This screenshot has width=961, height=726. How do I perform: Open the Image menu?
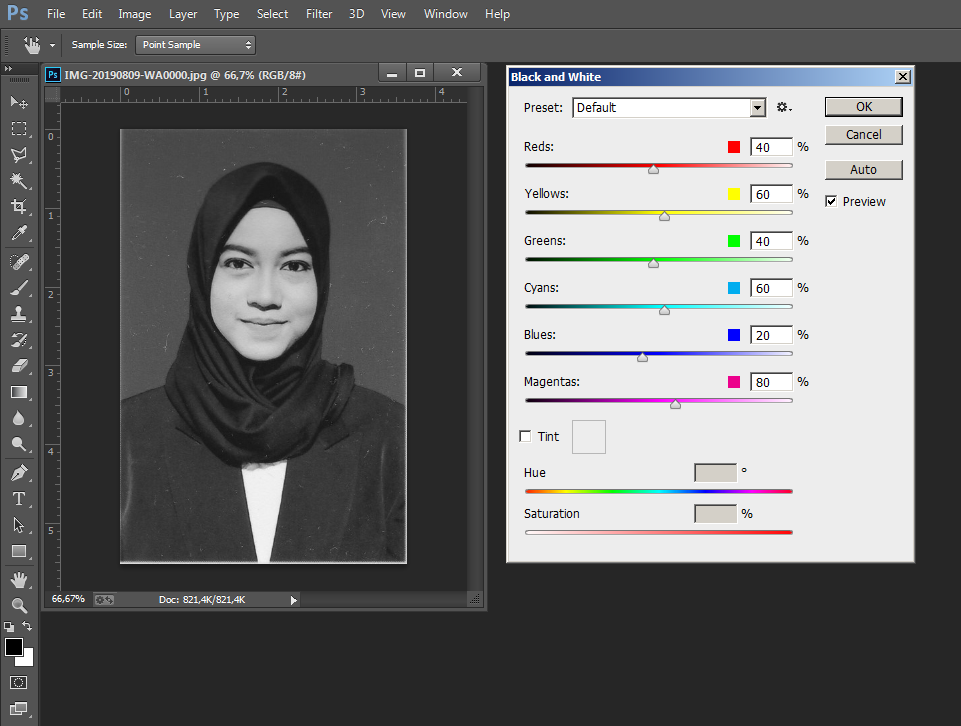point(135,13)
